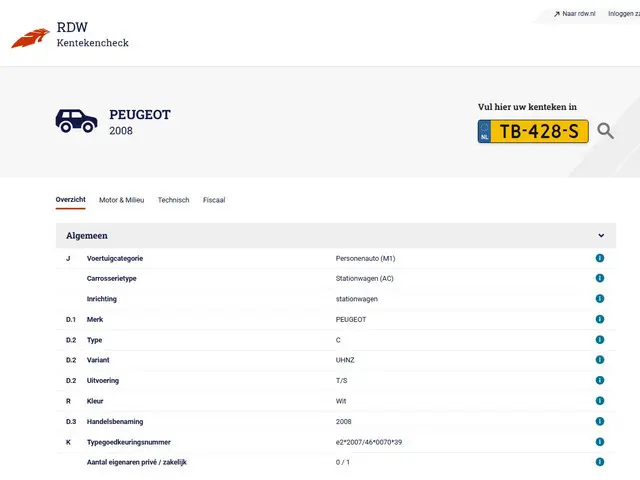Open info icon for Carrosserietype row
This screenshot has width=640, height=480.
600,278
